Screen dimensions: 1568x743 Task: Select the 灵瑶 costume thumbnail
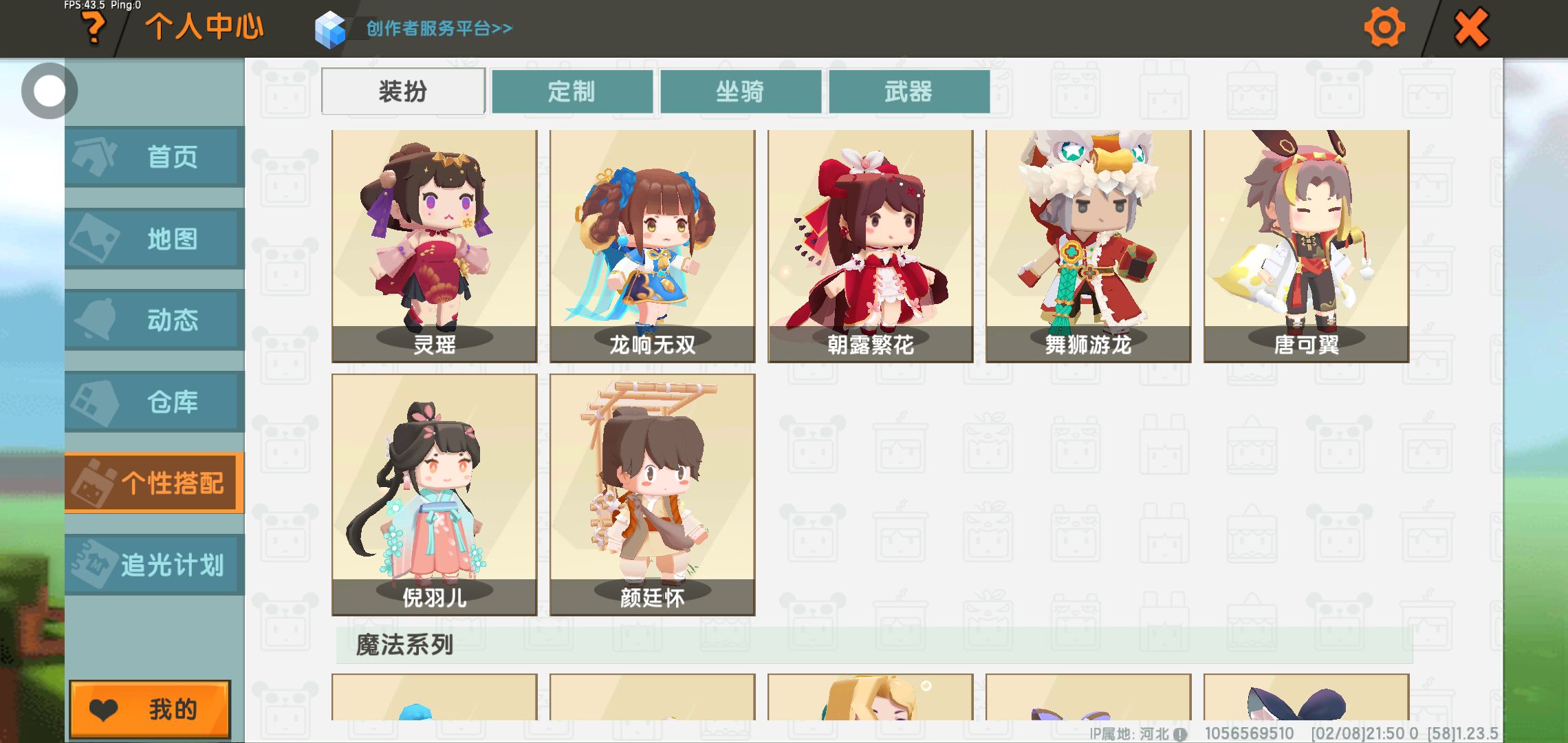tap(435, 246)
